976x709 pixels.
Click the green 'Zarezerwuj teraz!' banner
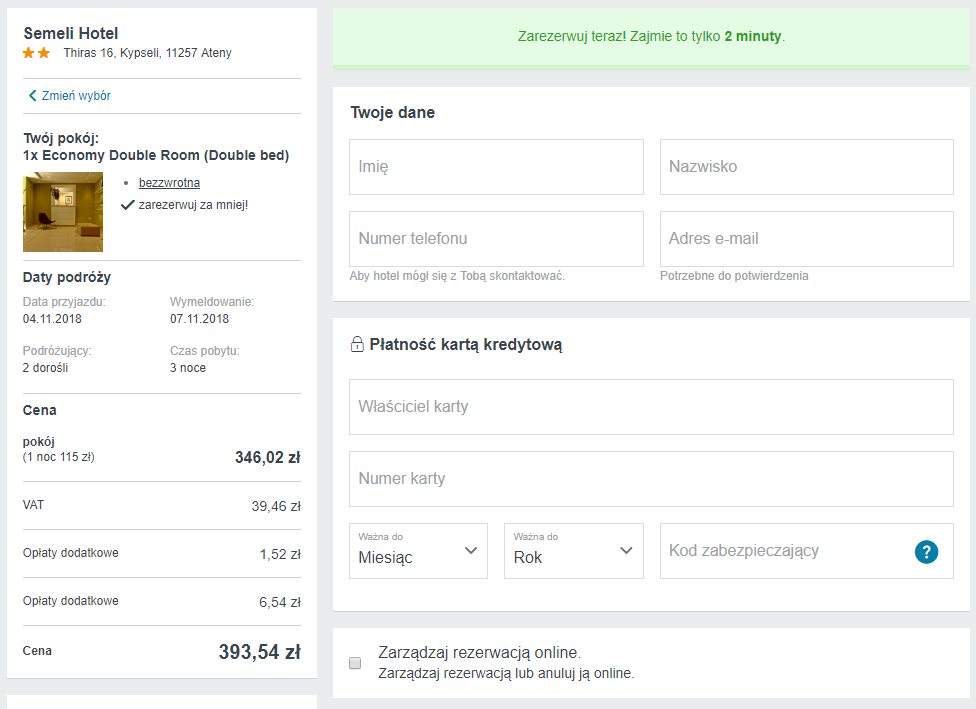(651, 37)
